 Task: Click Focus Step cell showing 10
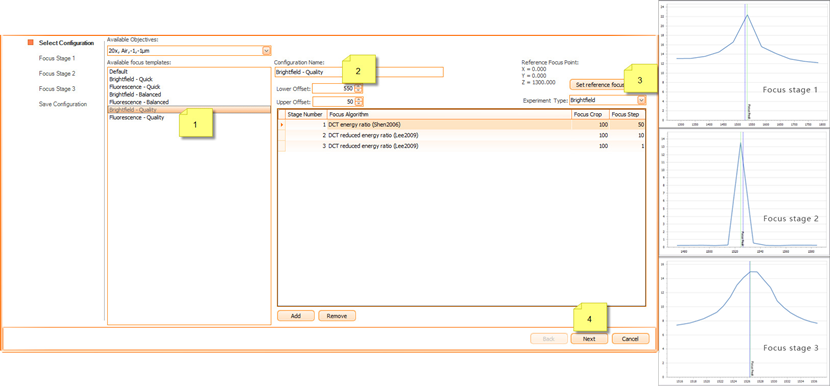coord(627,136)
